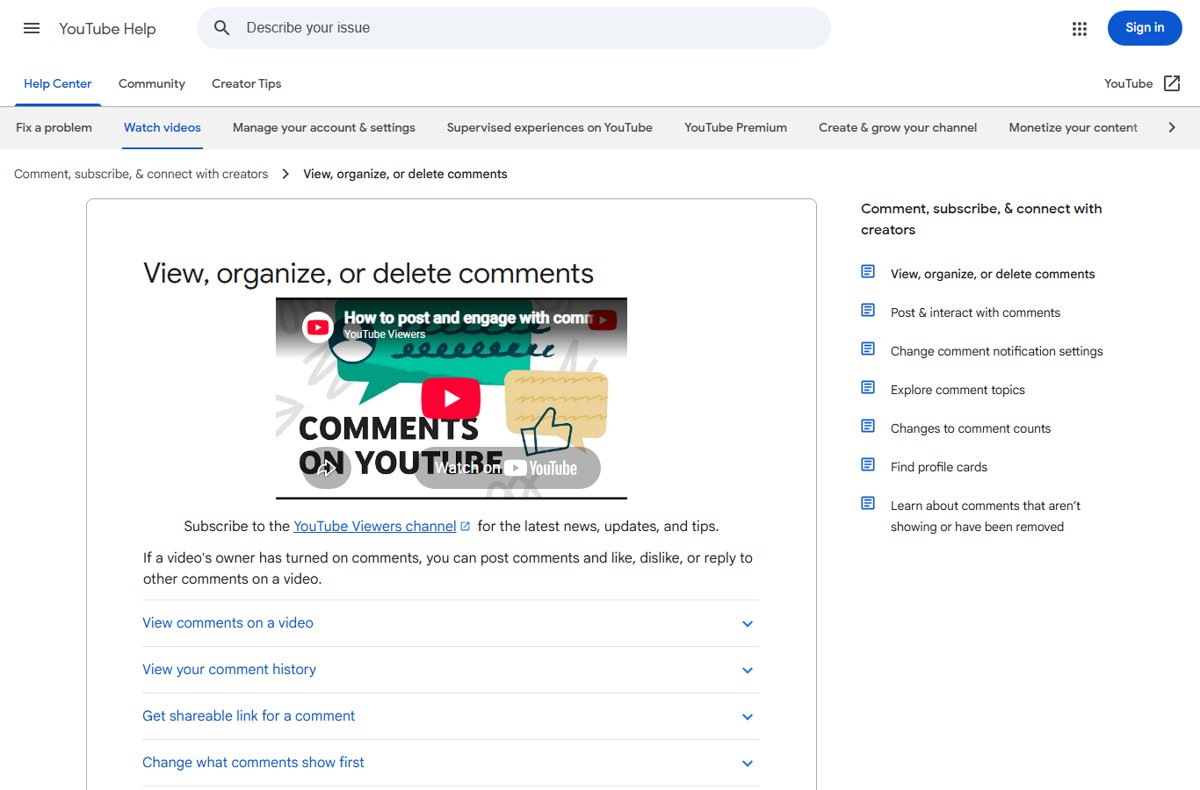Screen dimensions: 1200x790
Task: Click YouTube Help title
Action: [x=107, y=29]
